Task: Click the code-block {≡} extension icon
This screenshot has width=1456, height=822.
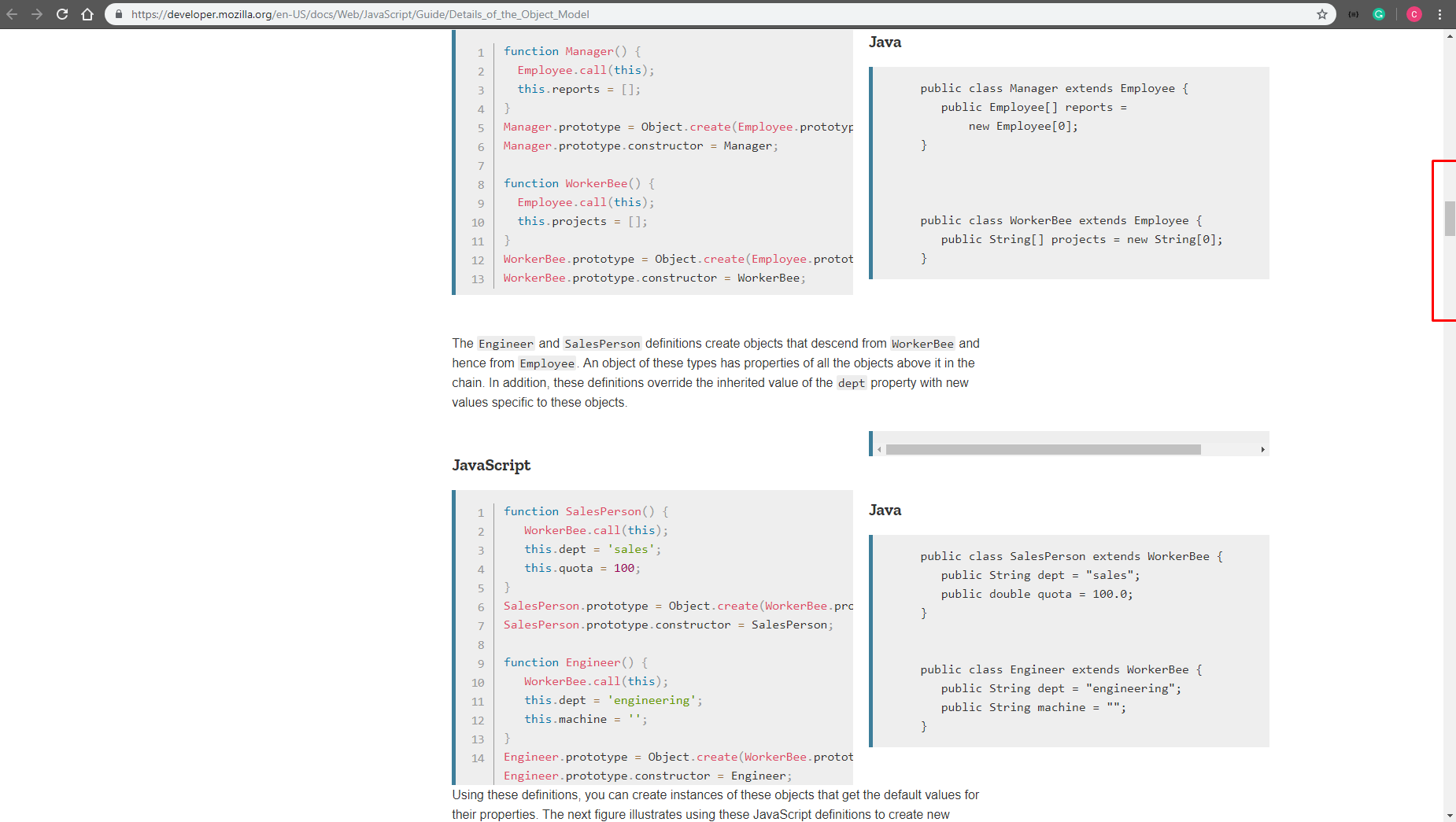Action: pyautogui.click(x=1351, y=13)
